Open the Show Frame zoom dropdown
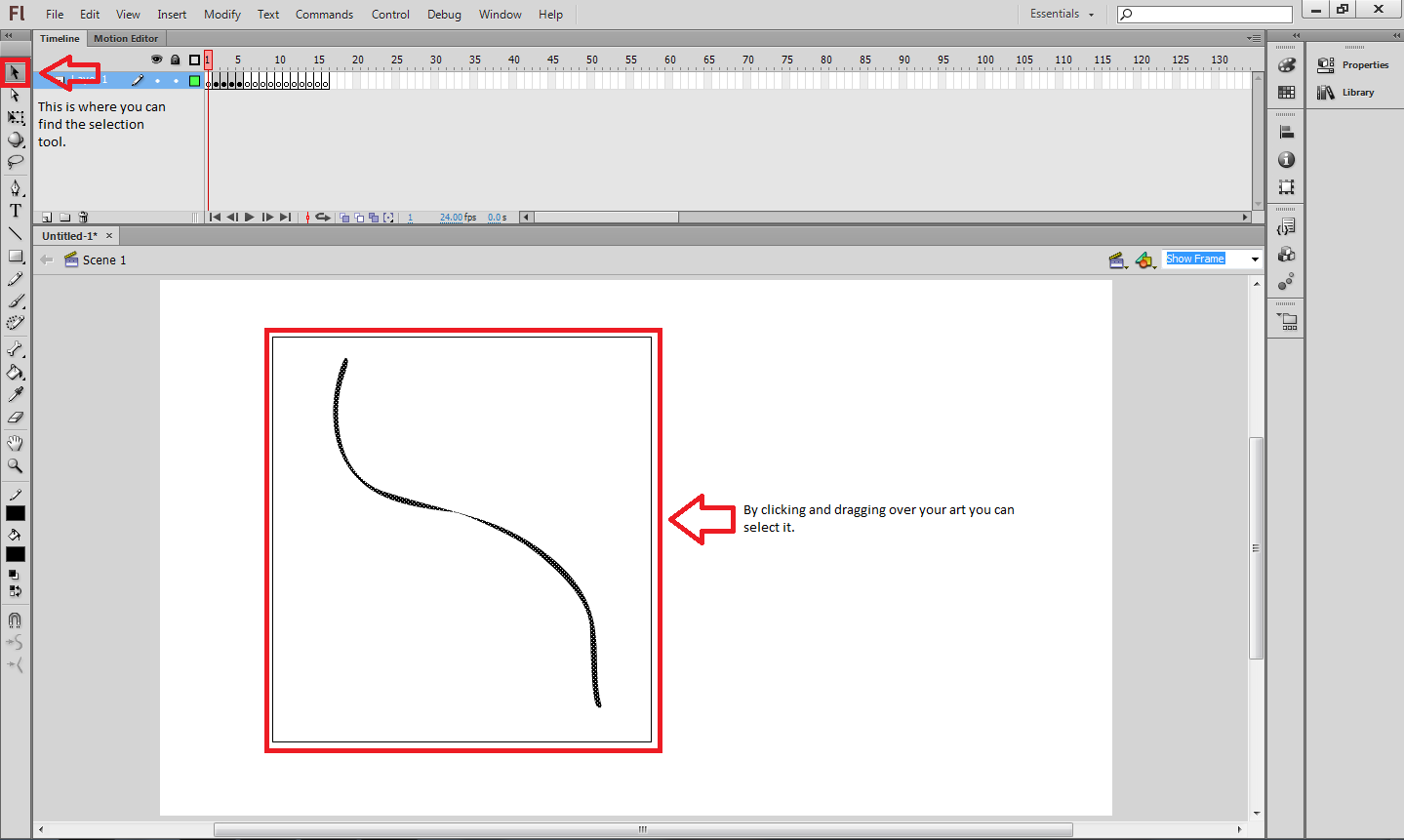Viewport: 1404px width, 840px height. tap(1254, 259)
